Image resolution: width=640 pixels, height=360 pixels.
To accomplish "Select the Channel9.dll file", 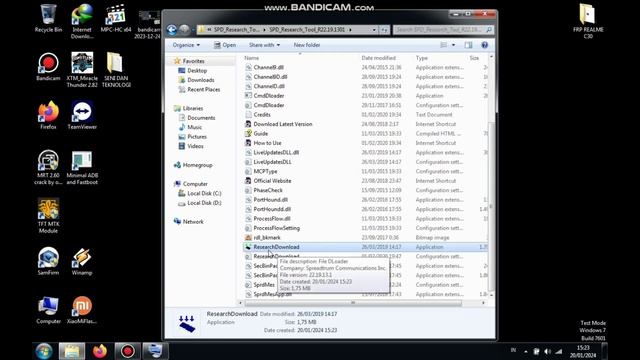I will 269,67.
